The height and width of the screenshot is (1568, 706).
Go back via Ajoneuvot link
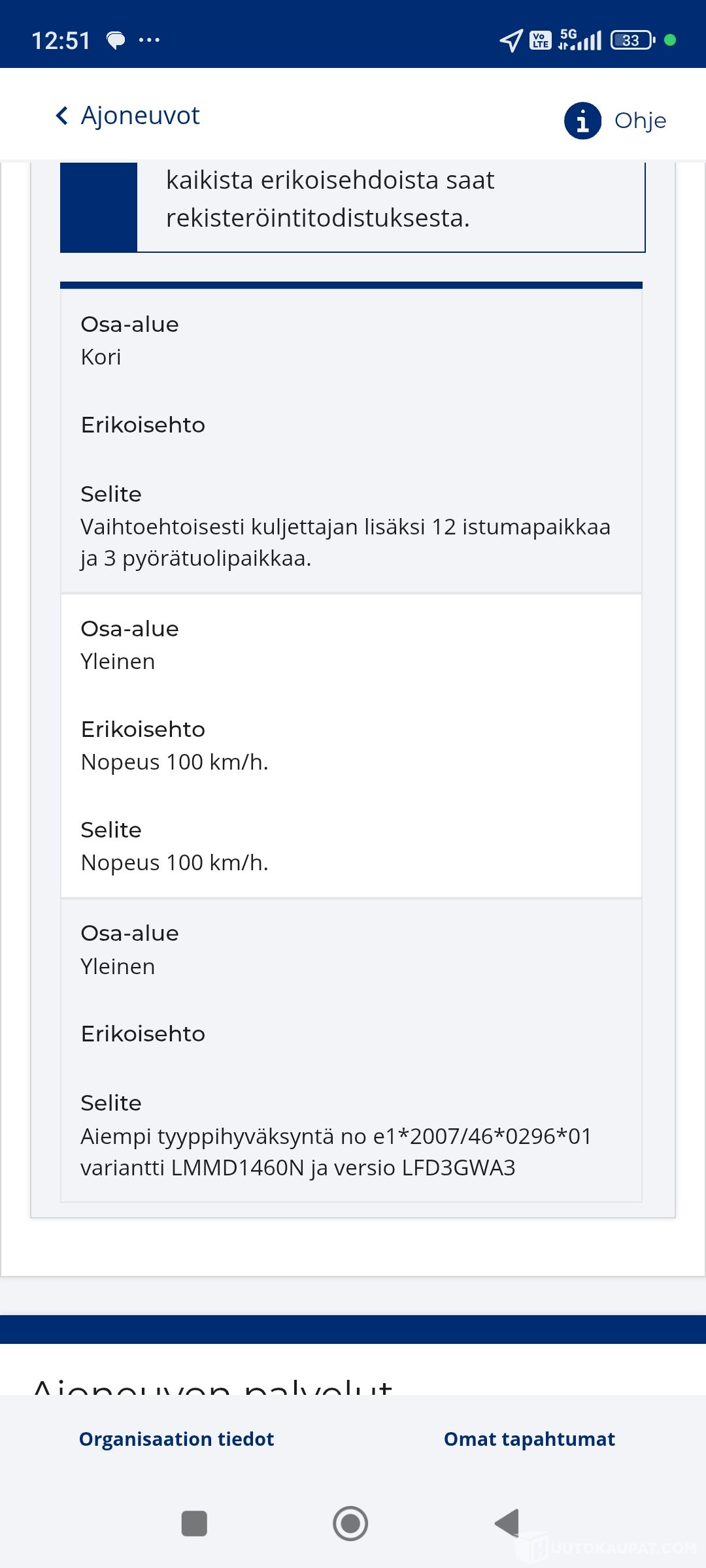point(140,116)
